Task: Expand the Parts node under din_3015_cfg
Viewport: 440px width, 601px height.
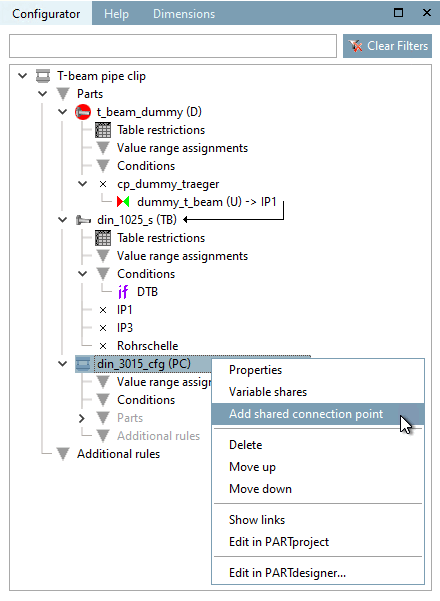Action: [82, 418]
